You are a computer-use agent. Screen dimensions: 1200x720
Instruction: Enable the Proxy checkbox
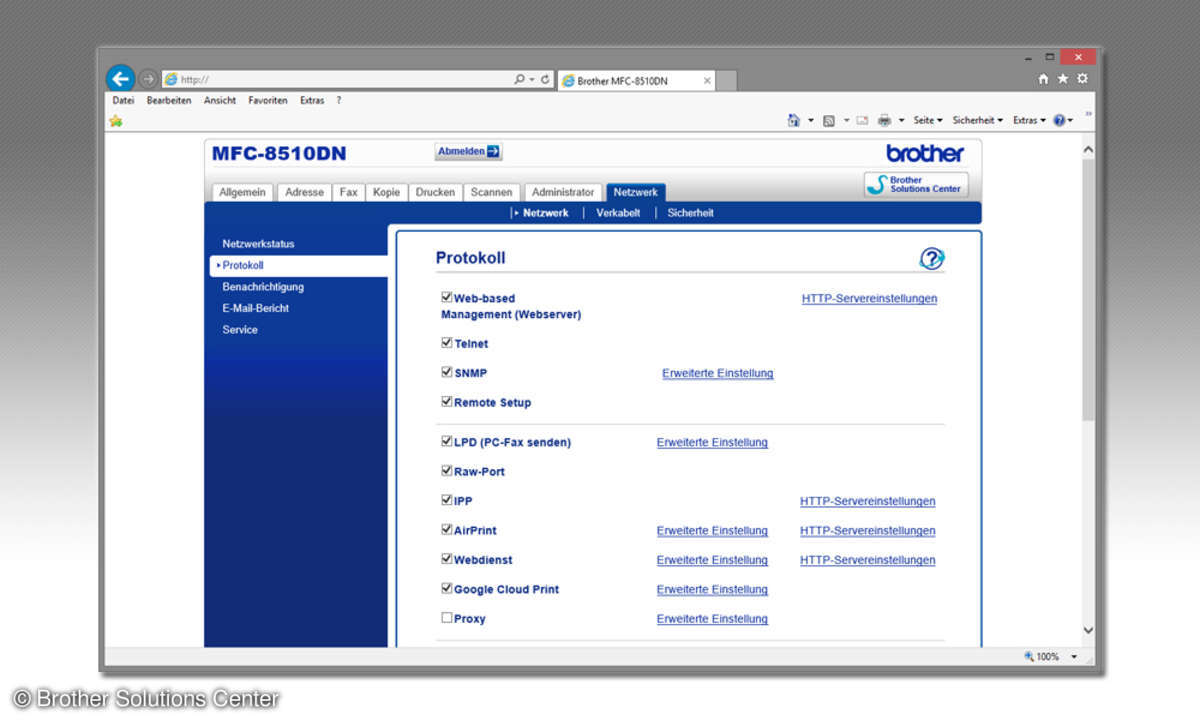click(x=446, y=618)
